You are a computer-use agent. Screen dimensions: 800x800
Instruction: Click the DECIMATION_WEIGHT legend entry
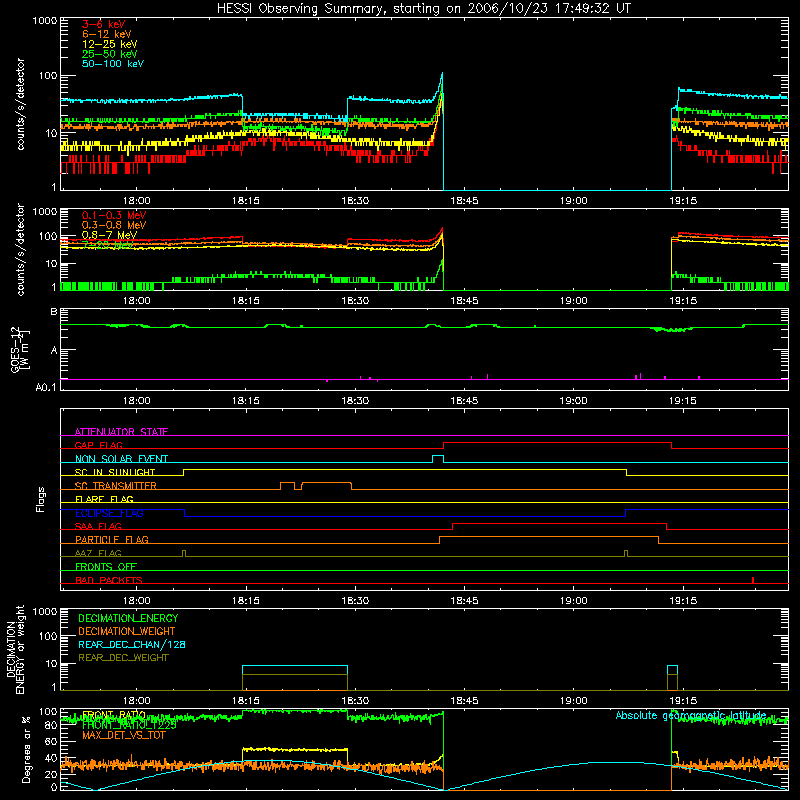tap(127, 631)
